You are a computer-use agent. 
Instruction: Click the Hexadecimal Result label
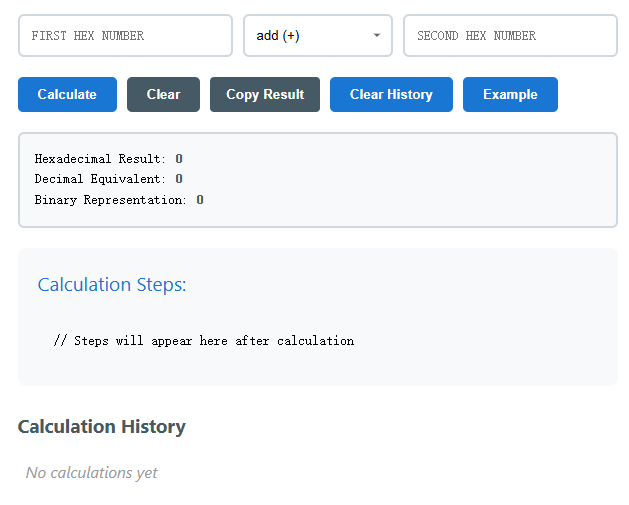[x=100, y=159]
